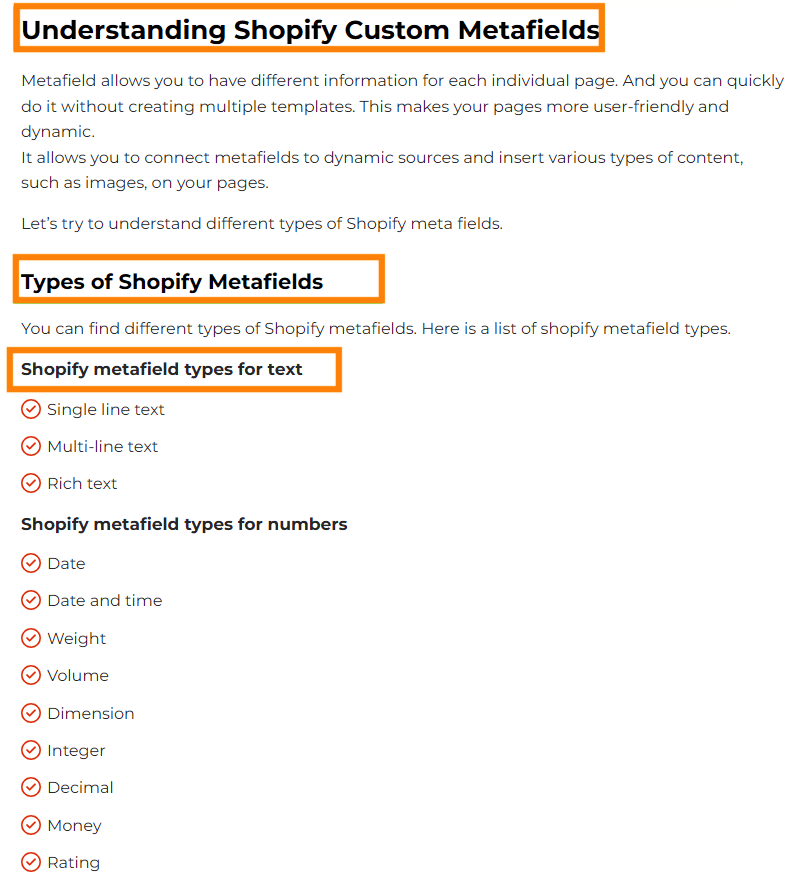Click the check icon beside Rich text

click(x=31, y=483)
